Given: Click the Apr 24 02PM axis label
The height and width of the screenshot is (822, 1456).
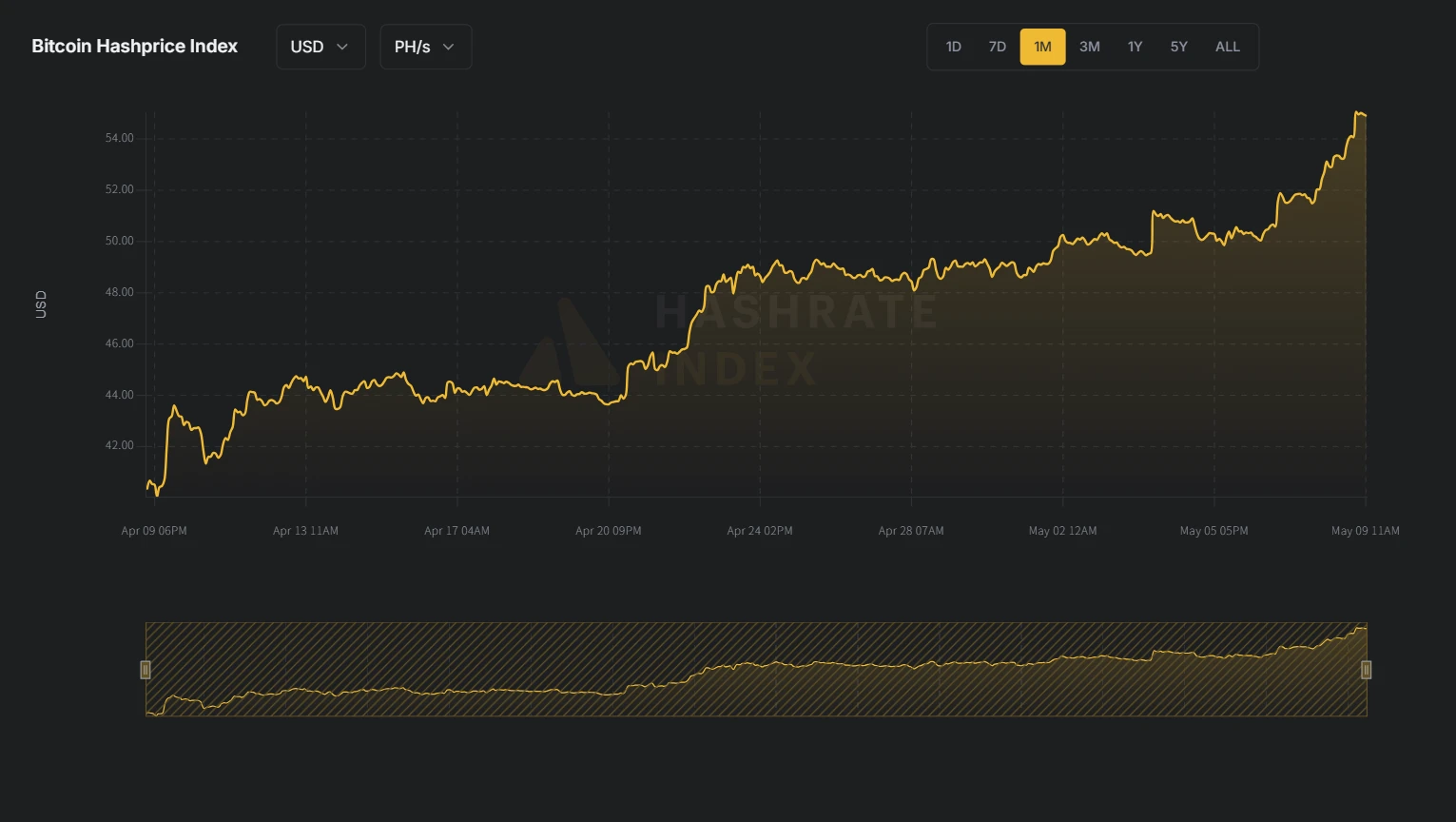Looking at the screenshot, I should point(759,531).
